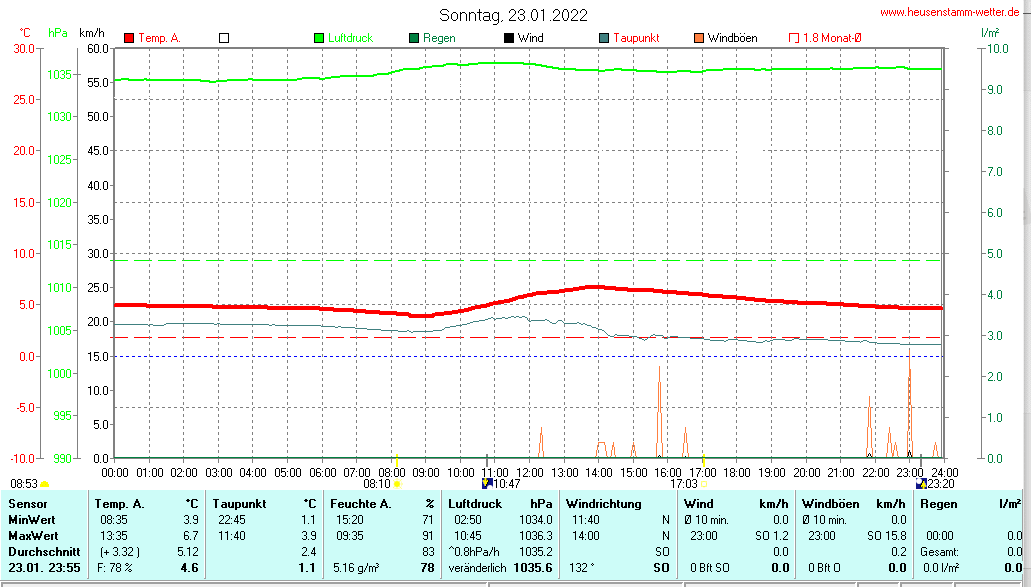Select the Windrichtung column header

coord(603,504)
